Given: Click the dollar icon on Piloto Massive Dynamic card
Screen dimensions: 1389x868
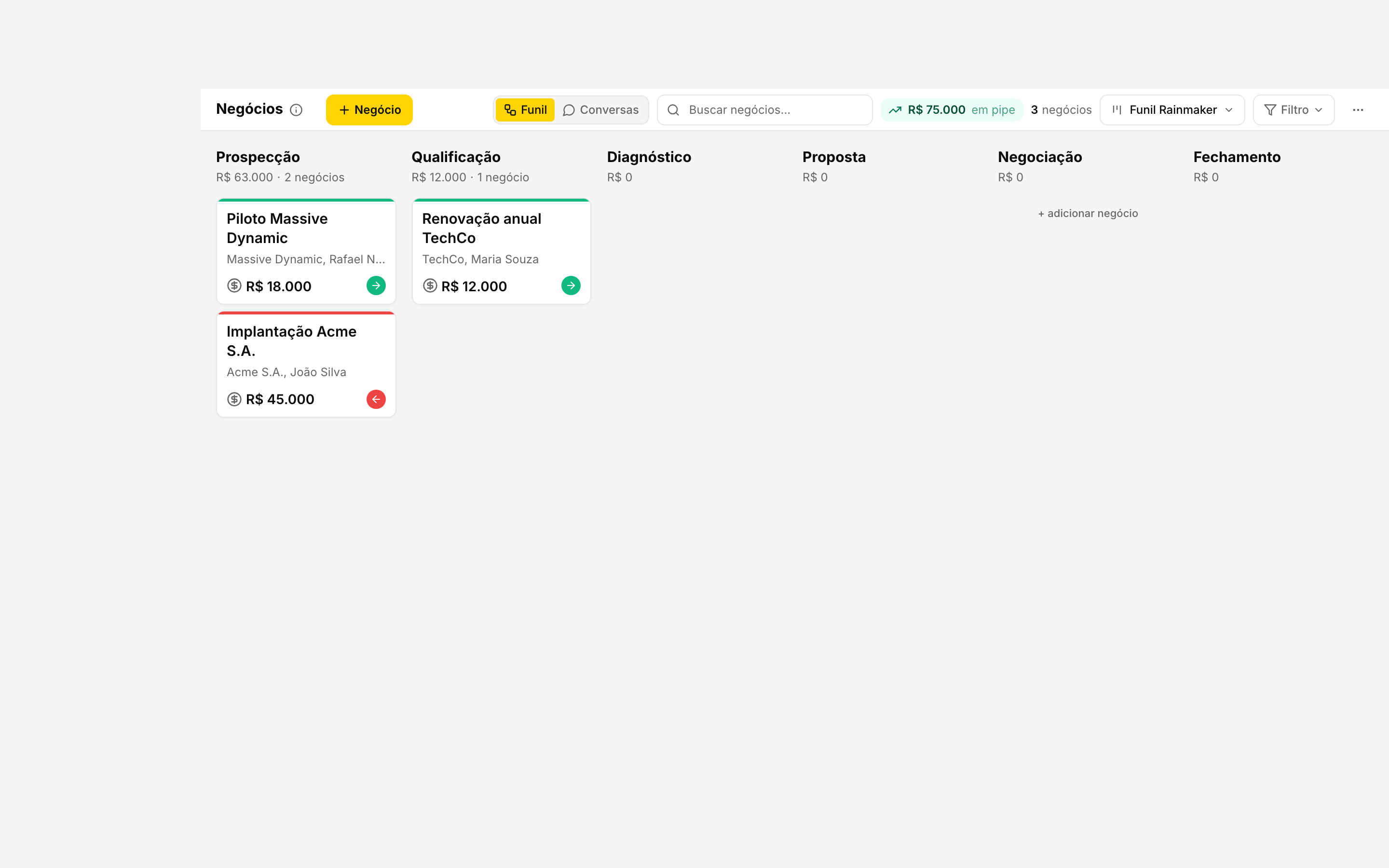Looking at the screenshot, I should [x=234, y=285].
